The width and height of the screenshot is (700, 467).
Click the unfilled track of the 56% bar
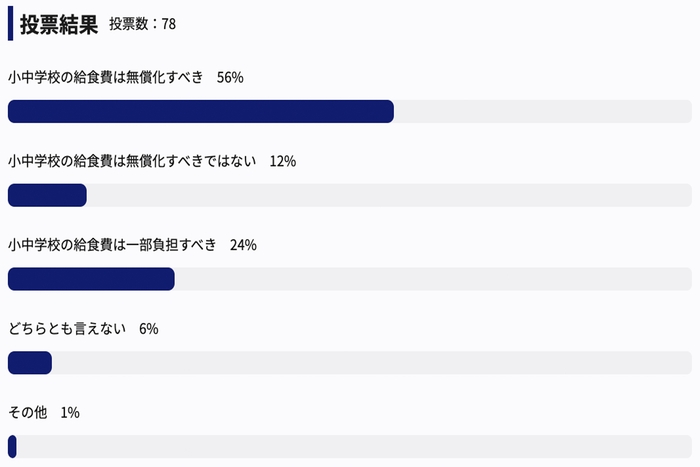(x=540, y=111)
